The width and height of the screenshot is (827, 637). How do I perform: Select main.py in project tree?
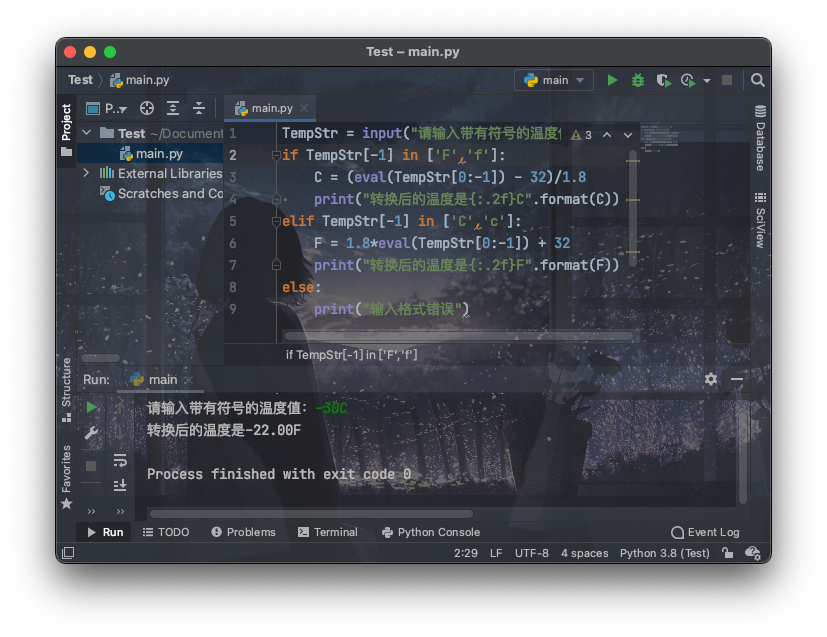(x=159, y=153)
